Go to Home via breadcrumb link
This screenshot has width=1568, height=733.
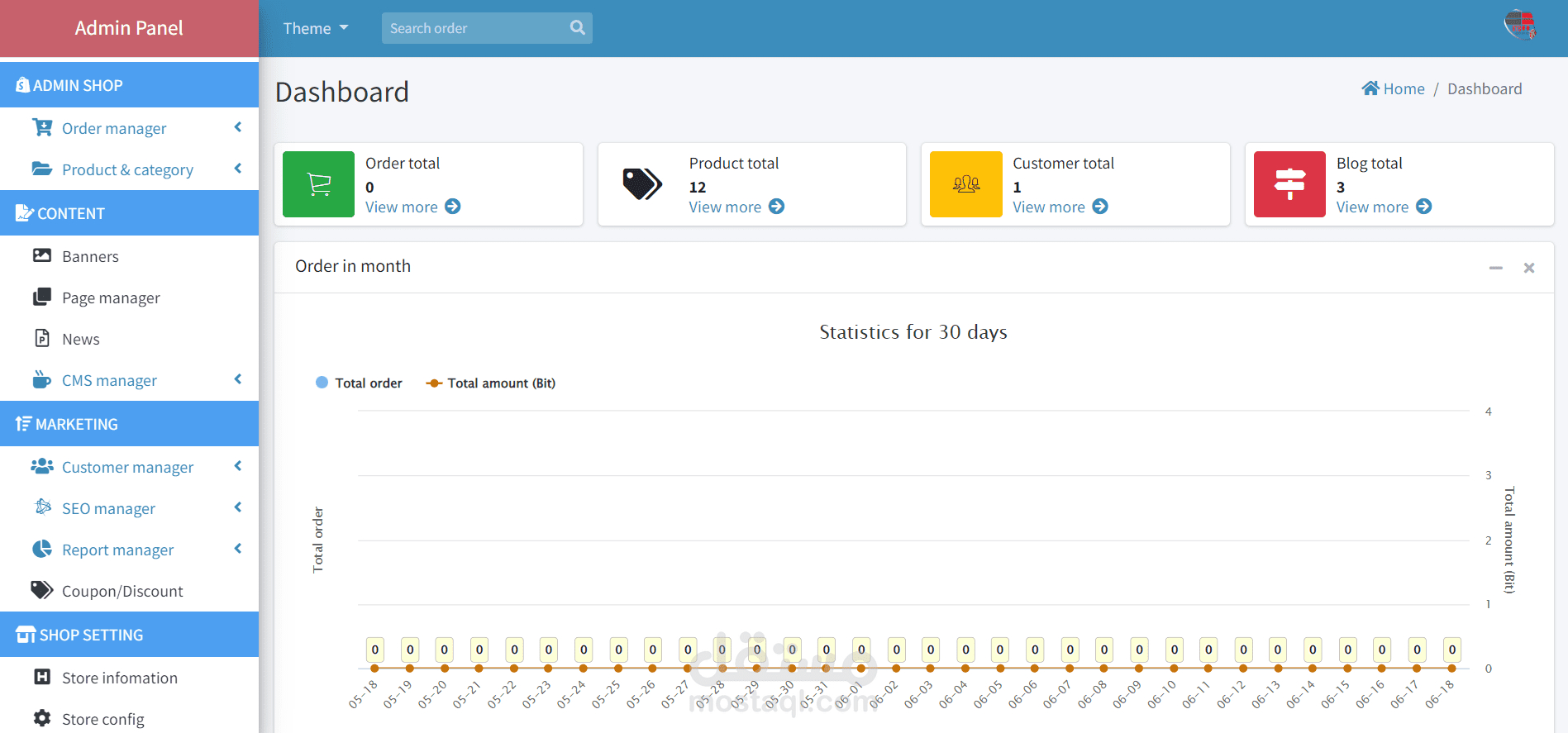pos(1394,88)
